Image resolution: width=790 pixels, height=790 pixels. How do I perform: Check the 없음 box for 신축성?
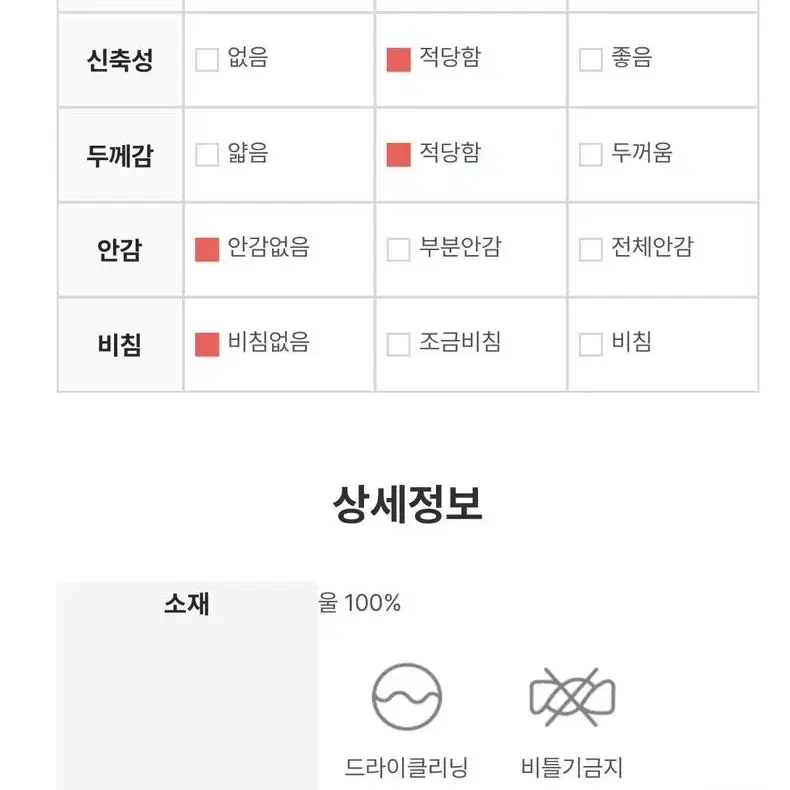point(207,60)
